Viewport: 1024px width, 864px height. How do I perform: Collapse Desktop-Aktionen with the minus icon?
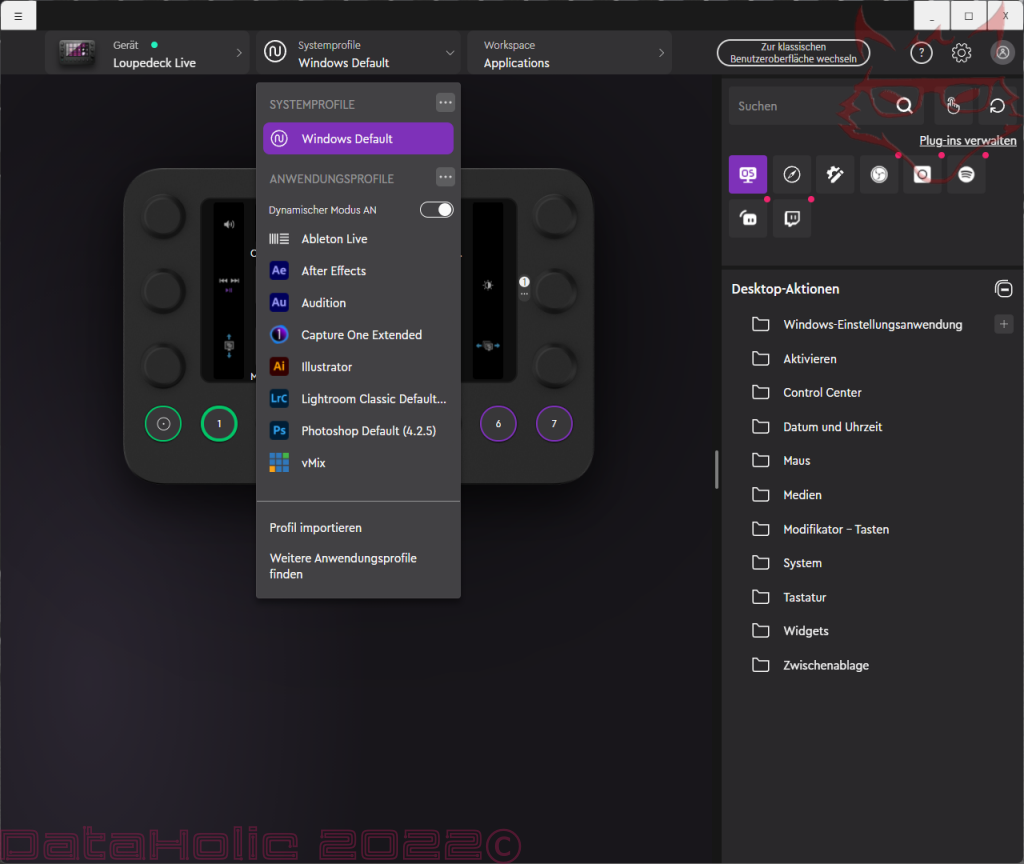coord(1003,288)
